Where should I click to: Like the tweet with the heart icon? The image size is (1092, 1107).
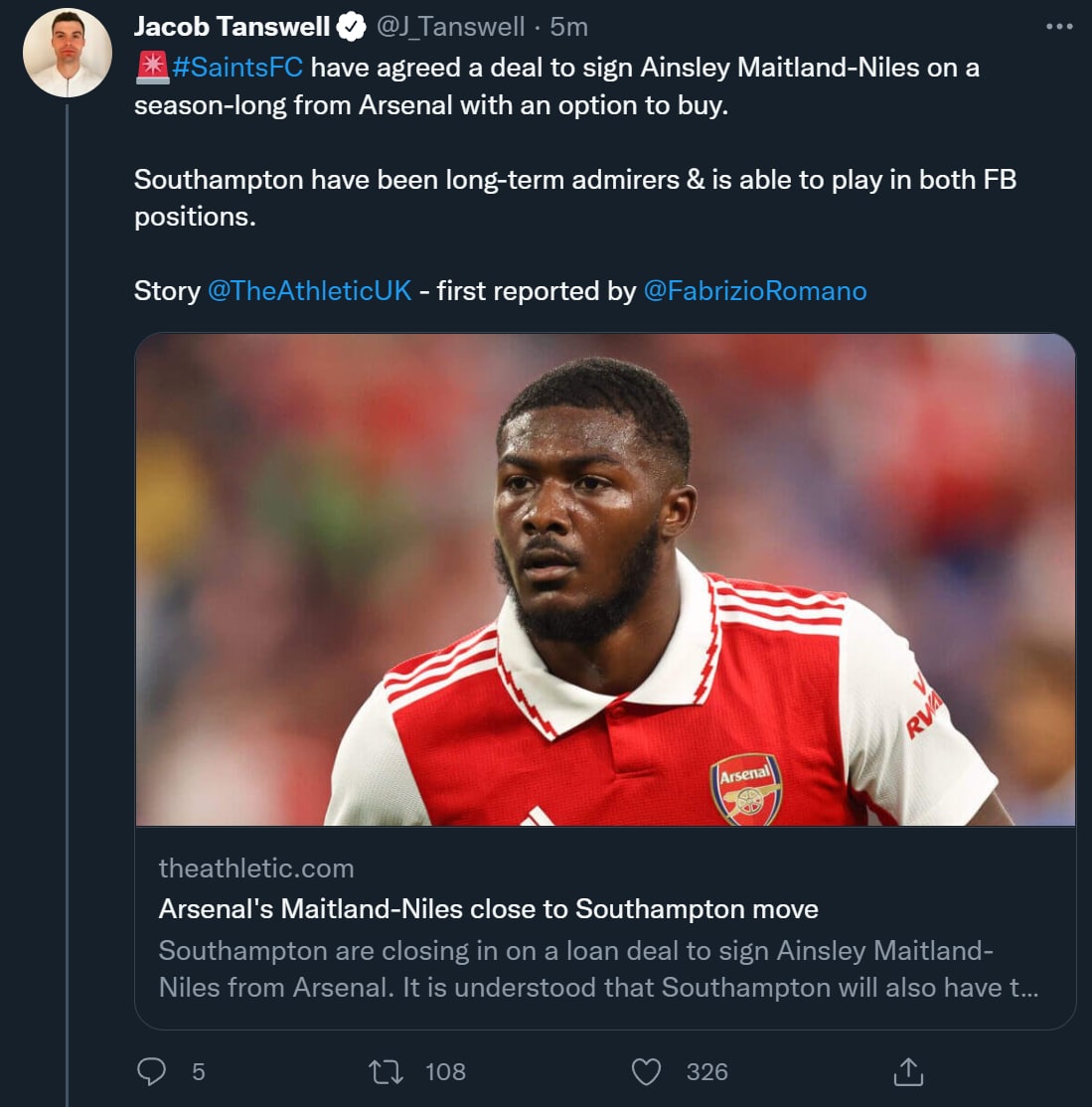point(647,1071)
